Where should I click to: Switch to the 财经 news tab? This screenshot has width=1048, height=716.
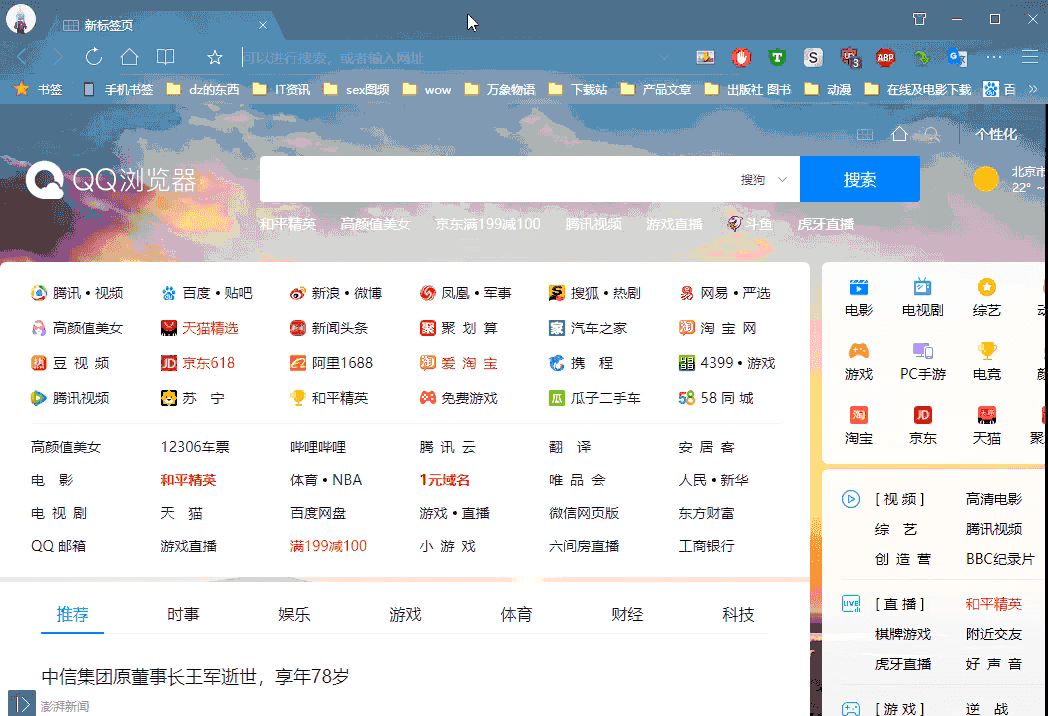point(627,614)
